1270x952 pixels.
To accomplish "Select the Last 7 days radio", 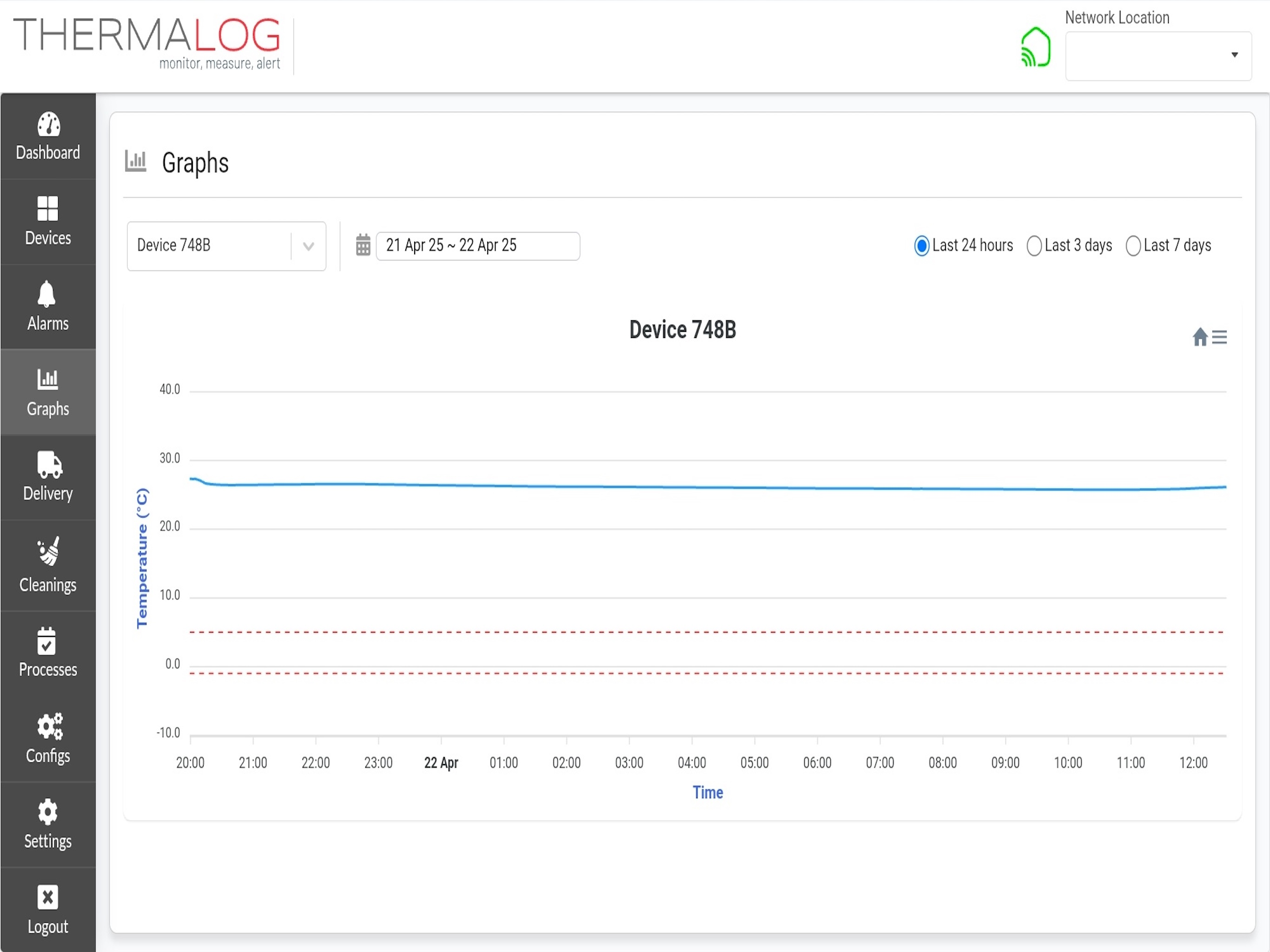I will (x=1133, y=246).
